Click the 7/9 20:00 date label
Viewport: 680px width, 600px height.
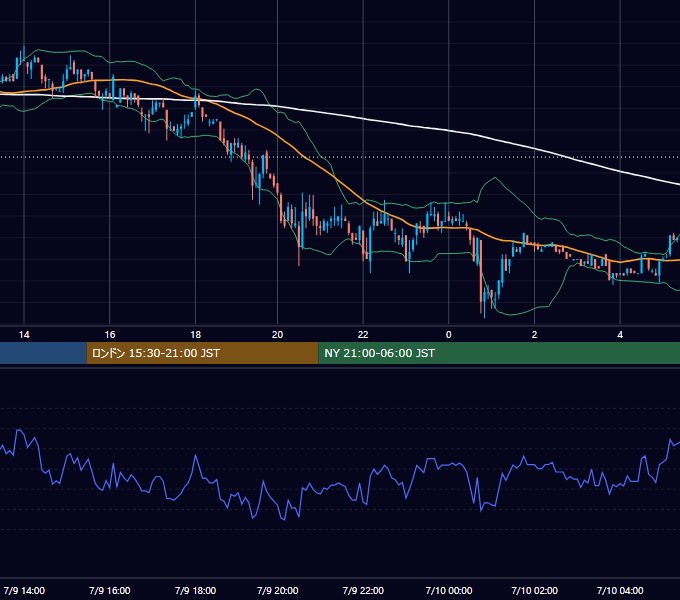pos(278,590)
